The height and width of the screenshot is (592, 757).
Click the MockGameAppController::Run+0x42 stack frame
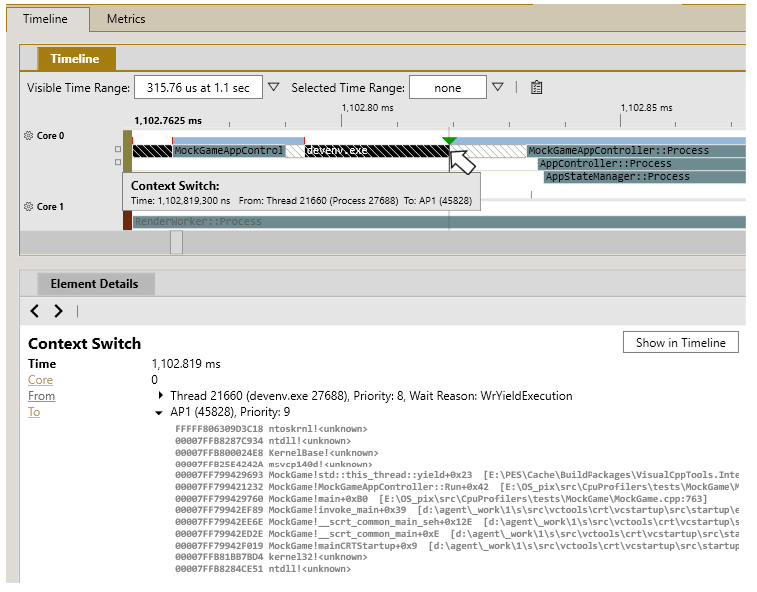(x=457, y=487)
